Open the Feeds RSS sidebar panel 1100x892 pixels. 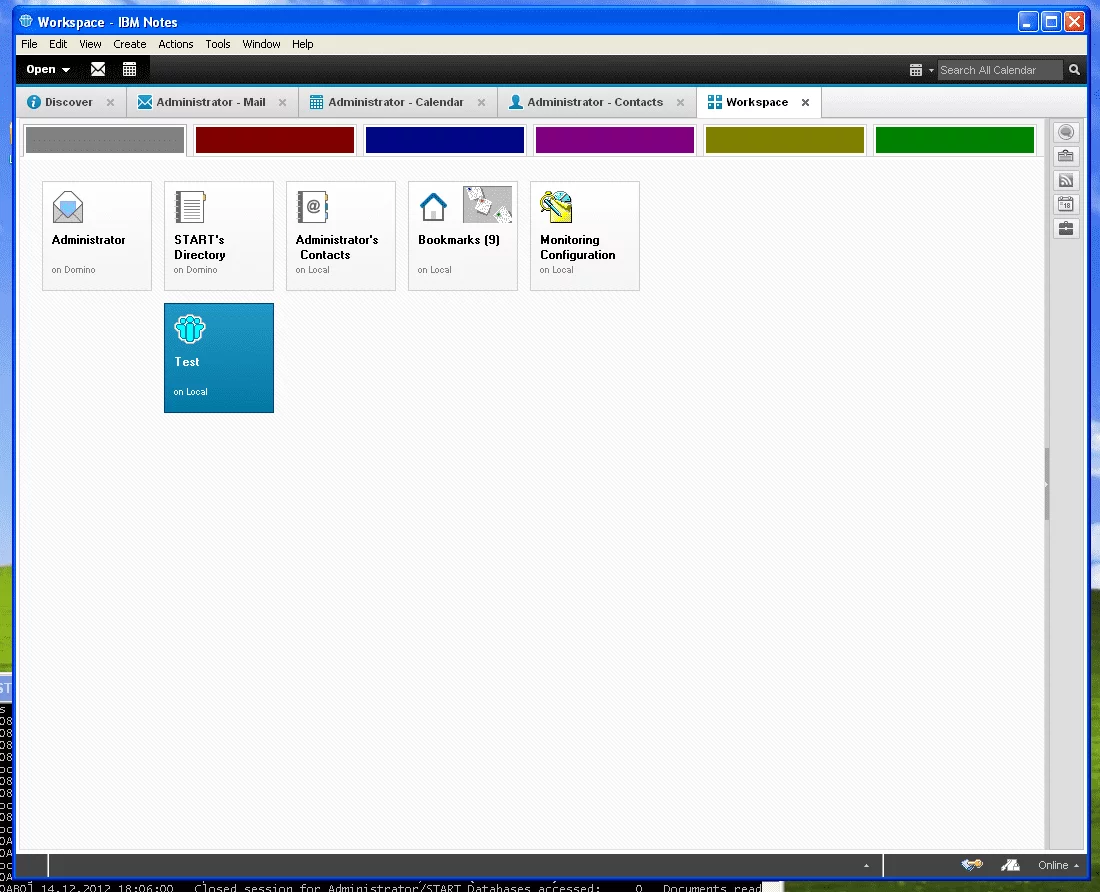pyautogui.click(x=1066, y=181)
